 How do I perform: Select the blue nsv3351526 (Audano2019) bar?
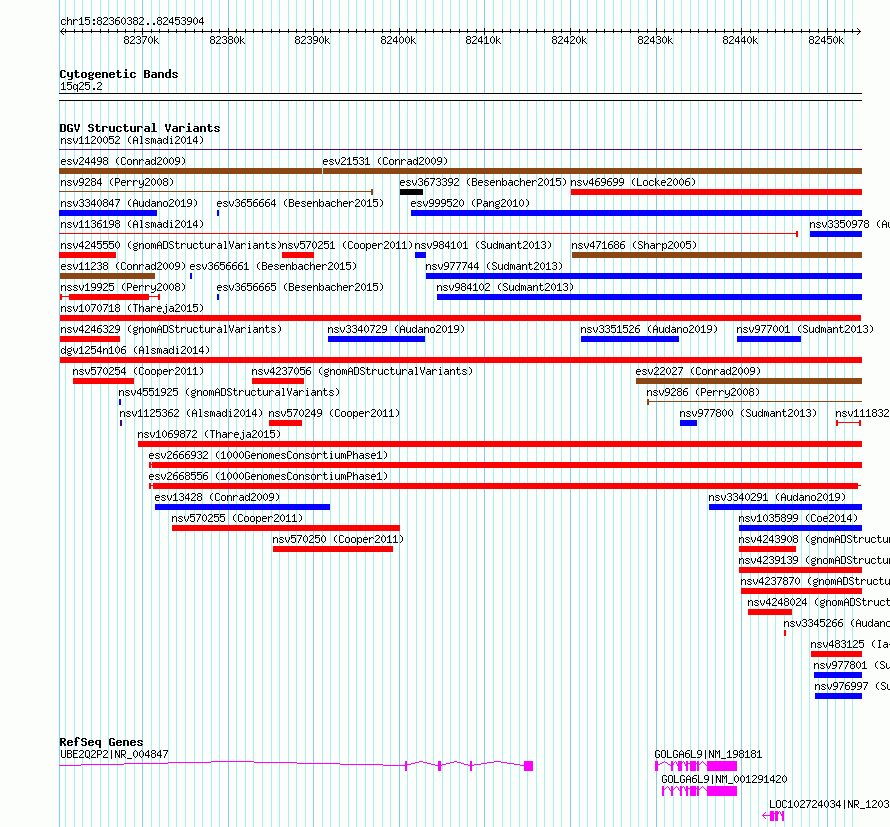pos(629,339)
